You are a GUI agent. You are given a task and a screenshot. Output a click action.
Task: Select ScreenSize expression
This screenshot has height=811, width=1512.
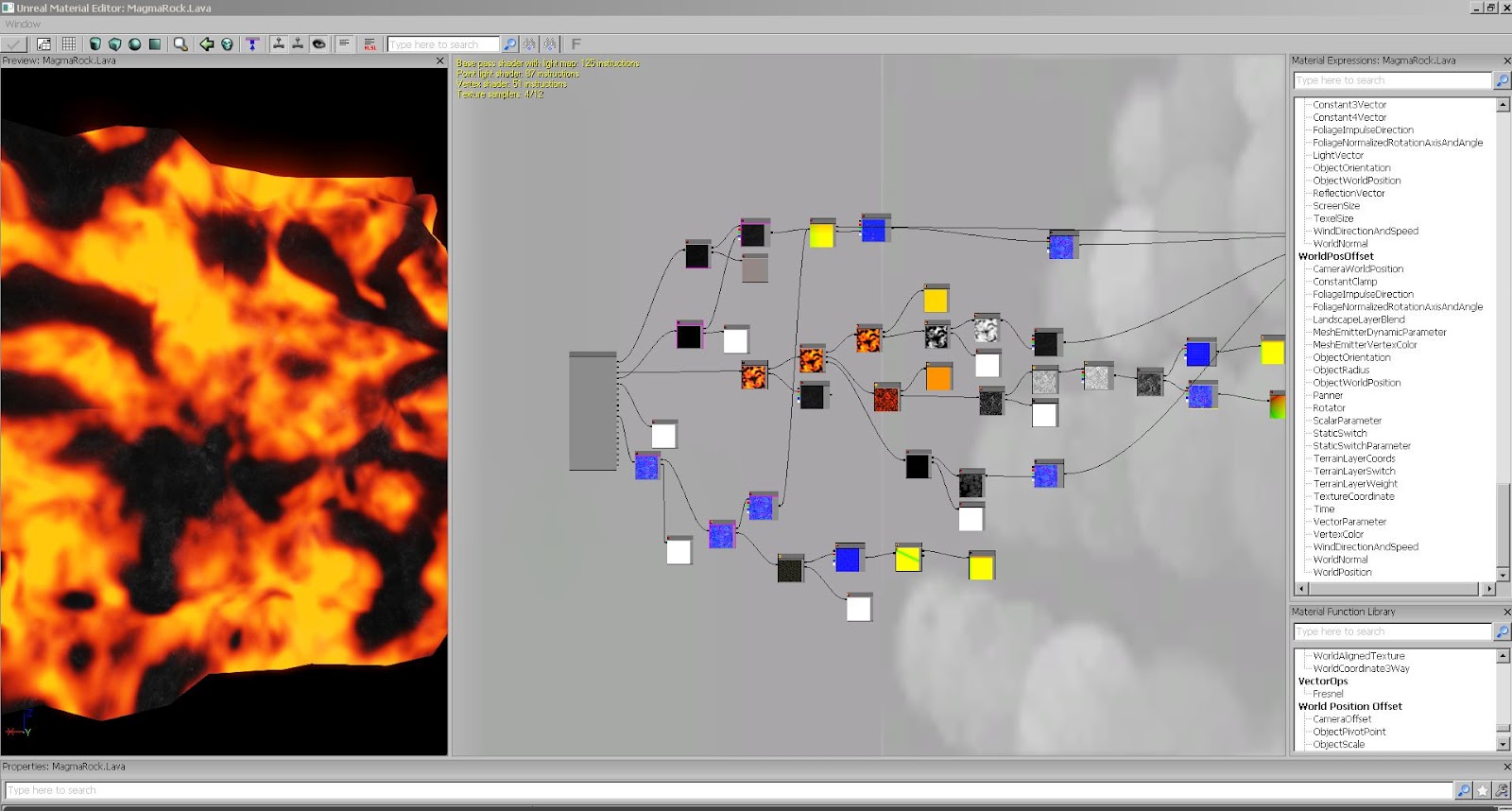1336,205
